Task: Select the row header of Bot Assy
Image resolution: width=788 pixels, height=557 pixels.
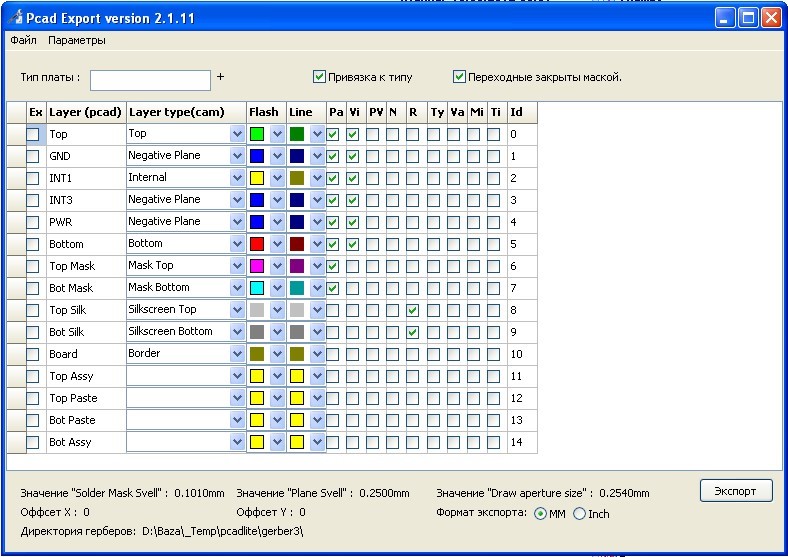Action: (16, 442)
